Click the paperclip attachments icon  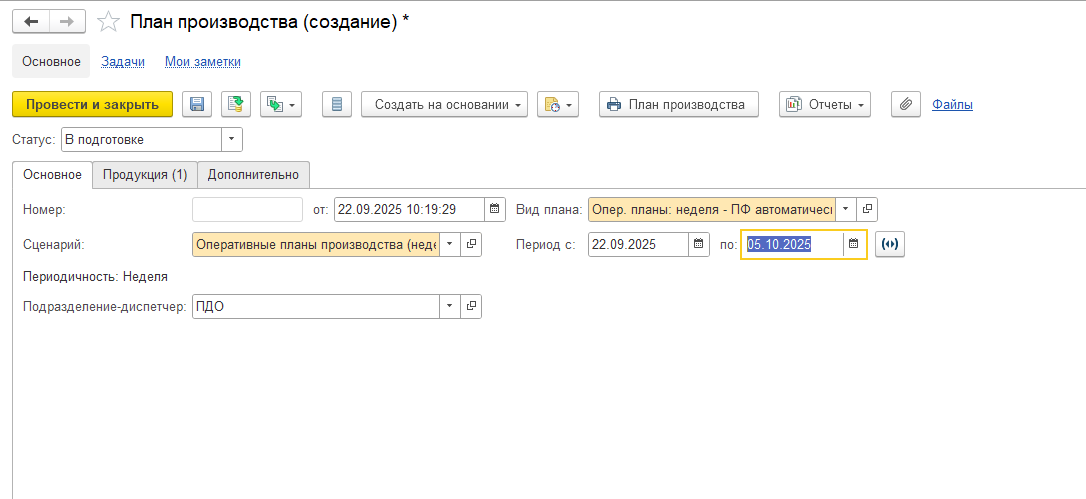pyautogui.click(x=905, y=105)
